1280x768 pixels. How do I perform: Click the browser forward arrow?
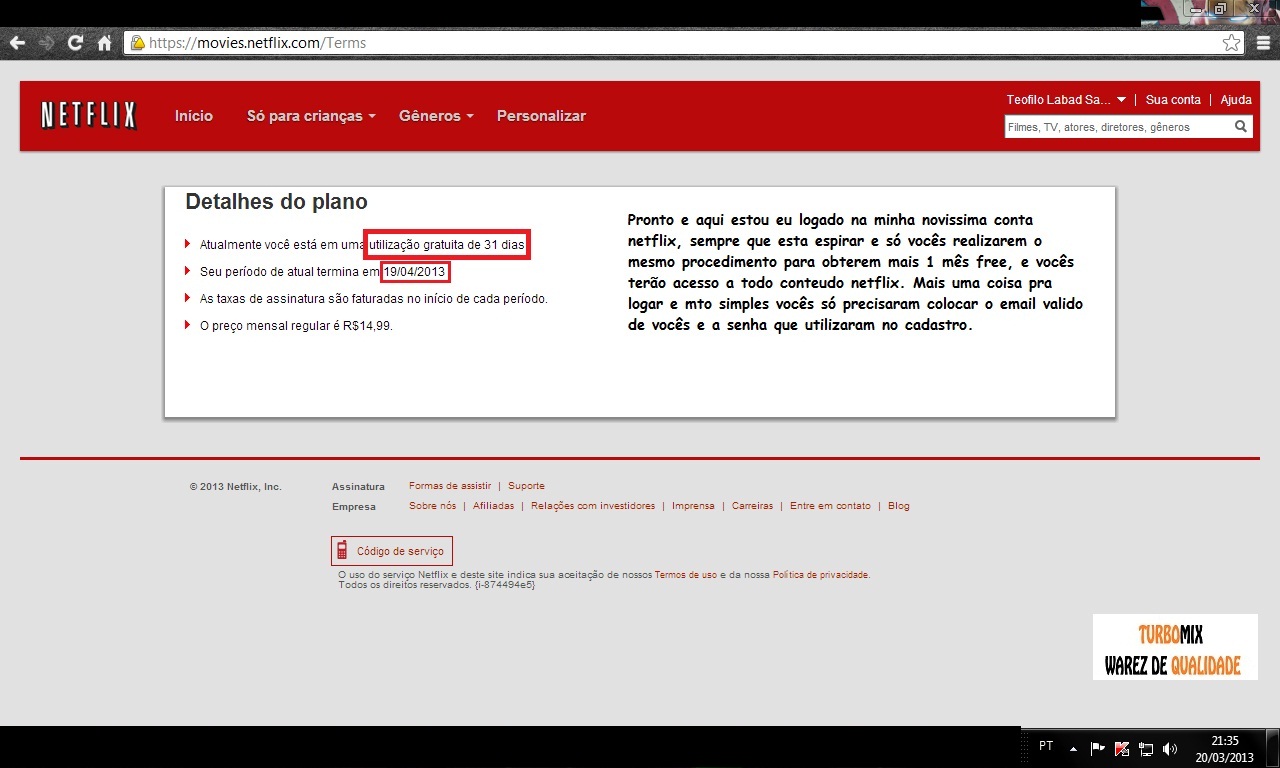pyautogui.click(x=46, y=43)
